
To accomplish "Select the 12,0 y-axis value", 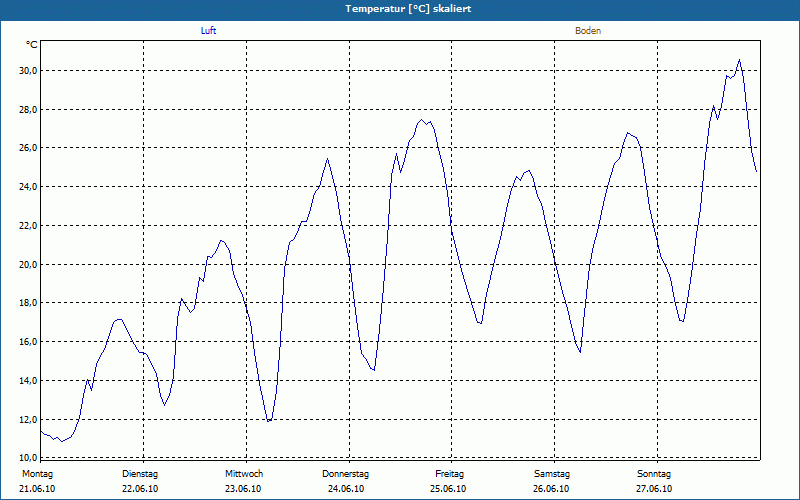I will (x=29, y=419).
